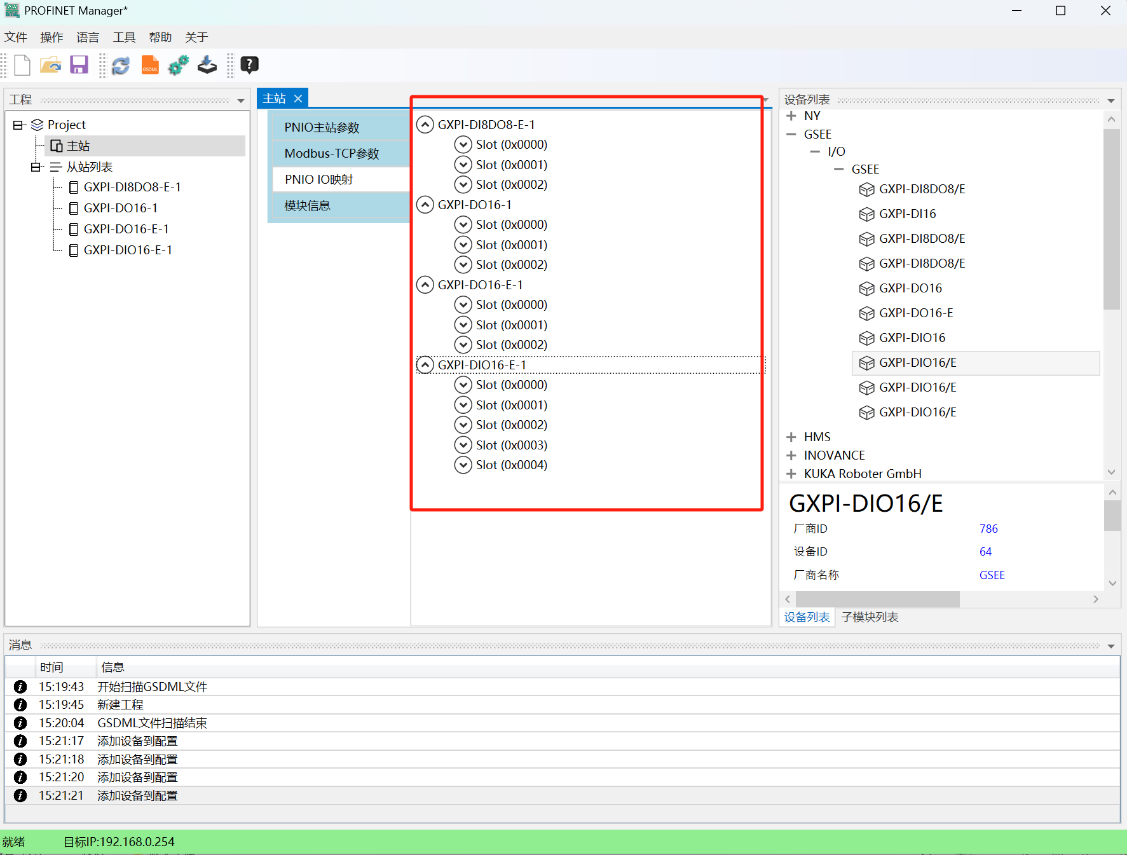Select highlighted GXPI-DIO16/E device entry

(x=975, y=363)
